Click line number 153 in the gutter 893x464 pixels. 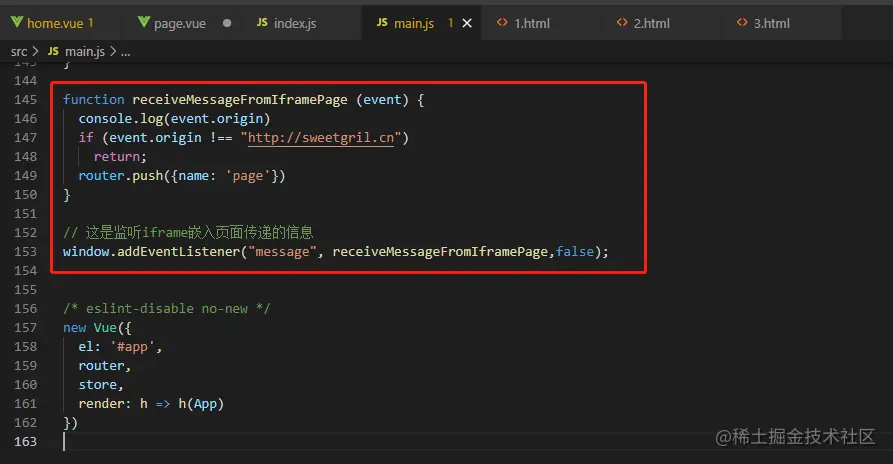(x=26, y=252)
